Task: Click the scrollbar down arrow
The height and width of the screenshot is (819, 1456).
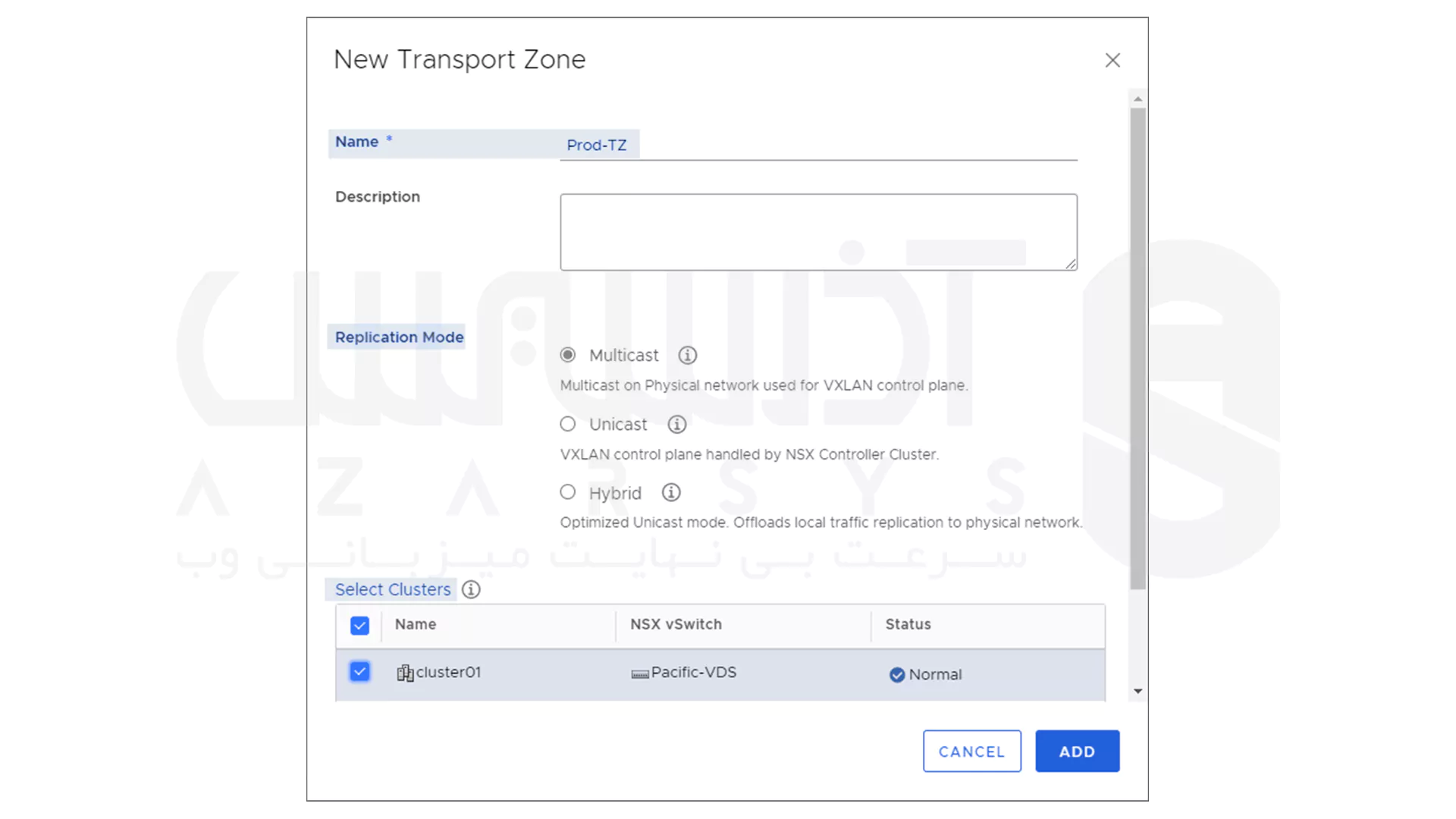Action: pos(1137,691)
